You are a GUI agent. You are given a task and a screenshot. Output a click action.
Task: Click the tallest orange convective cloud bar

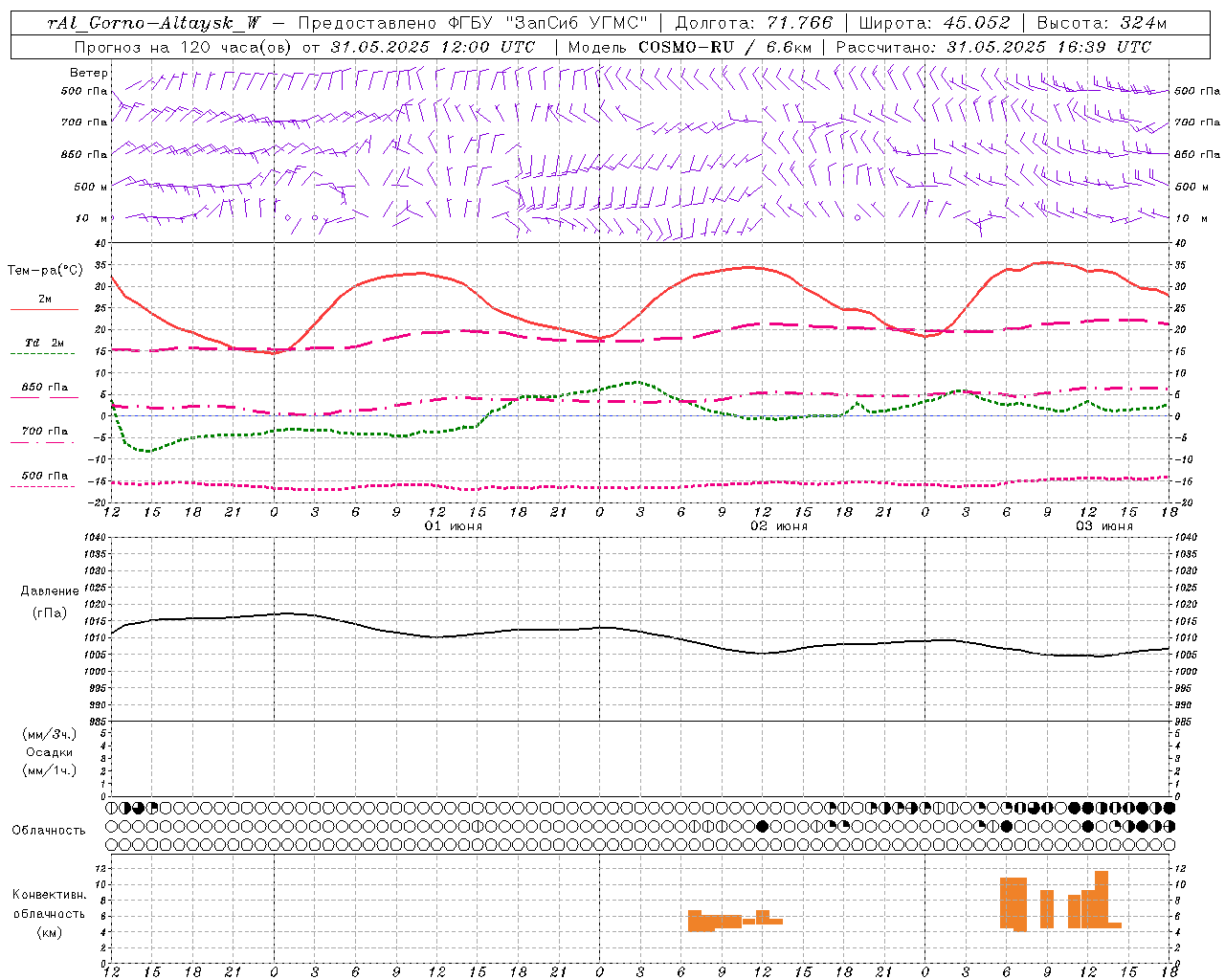click(1102, 900)
